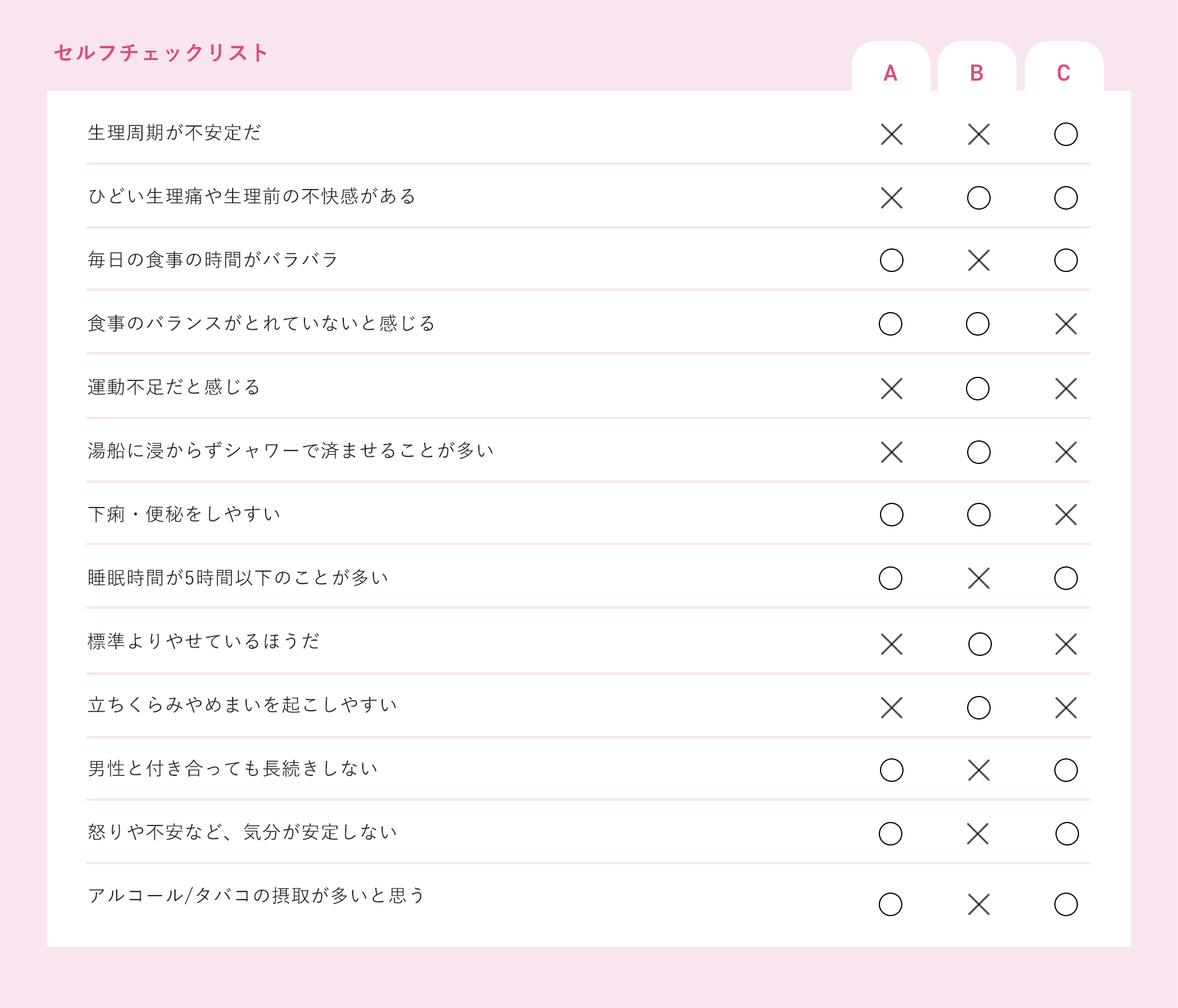Click circle in column C for 怒りや不安など row
The width and height of the screenshot is (1178, 1008).
(1067, 834)
